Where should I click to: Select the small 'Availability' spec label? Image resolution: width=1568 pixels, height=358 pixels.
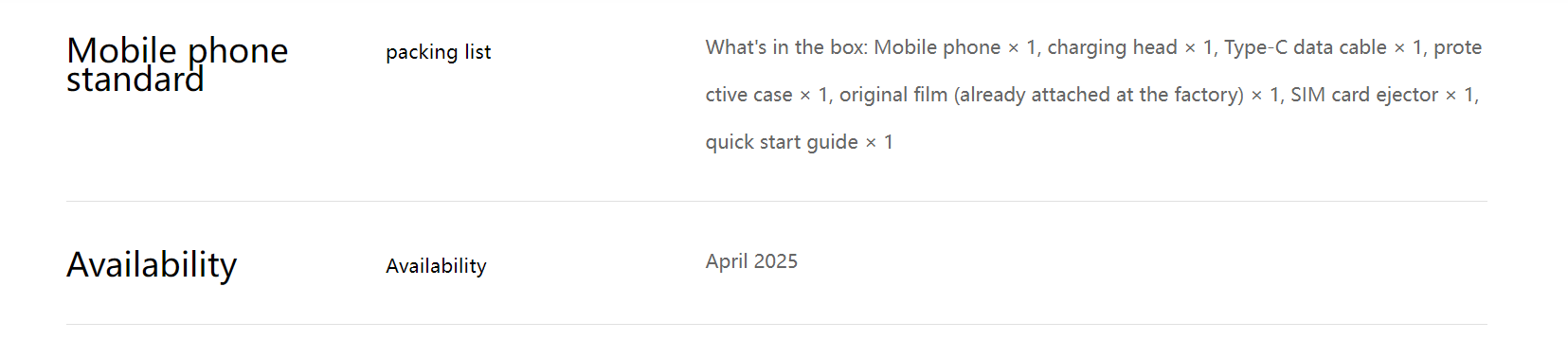pos(436,266)
